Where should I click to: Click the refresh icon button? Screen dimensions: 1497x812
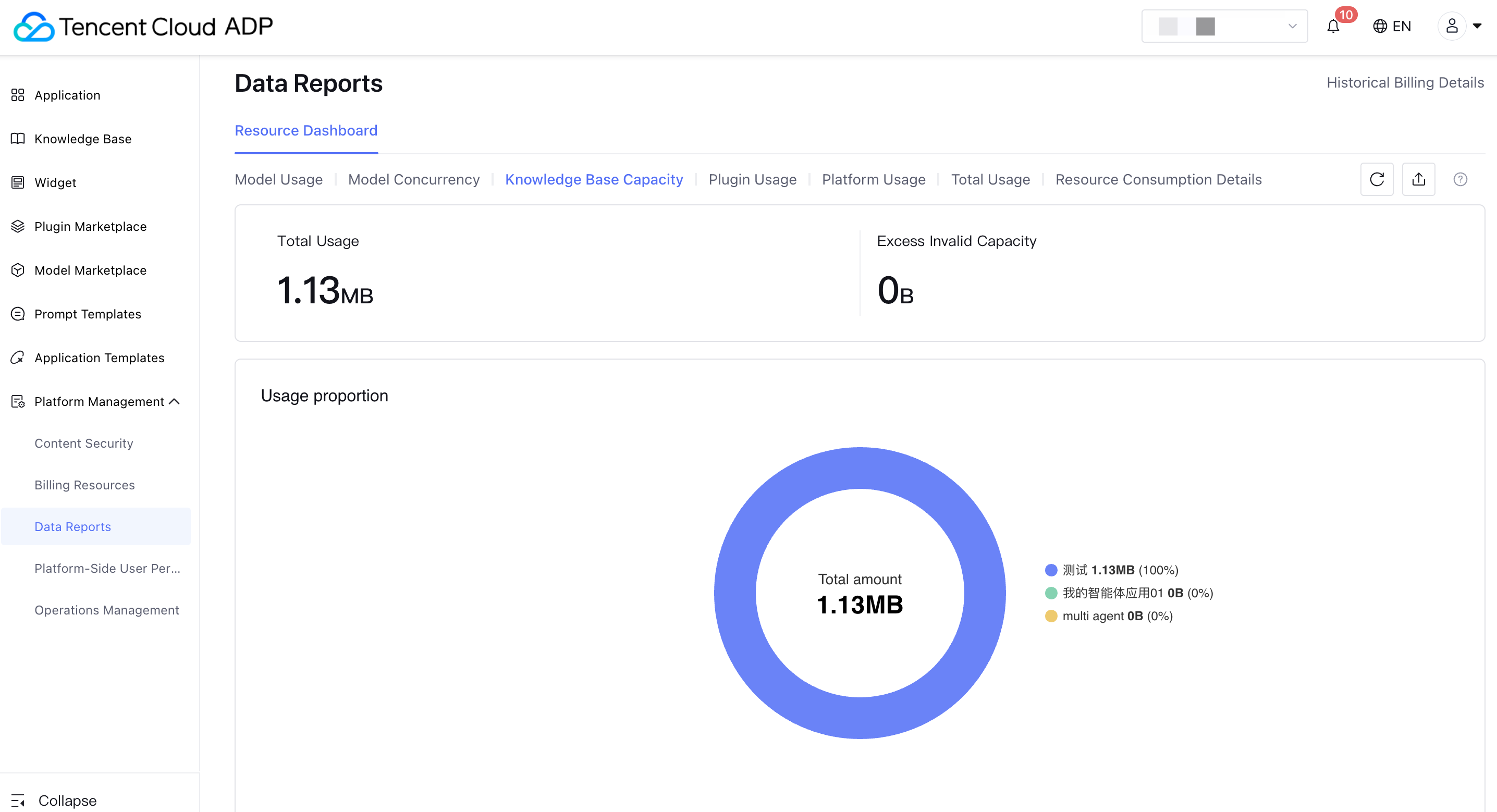point(1376,179)
